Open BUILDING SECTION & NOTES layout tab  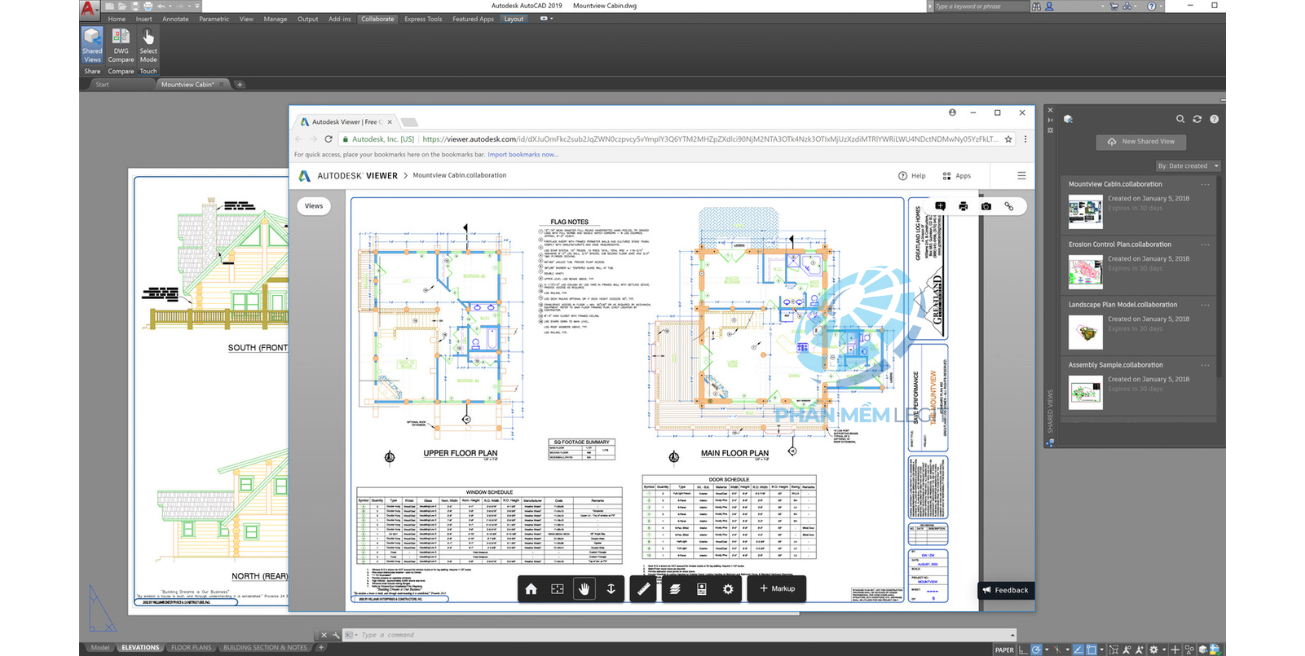(x=266, y=648)
